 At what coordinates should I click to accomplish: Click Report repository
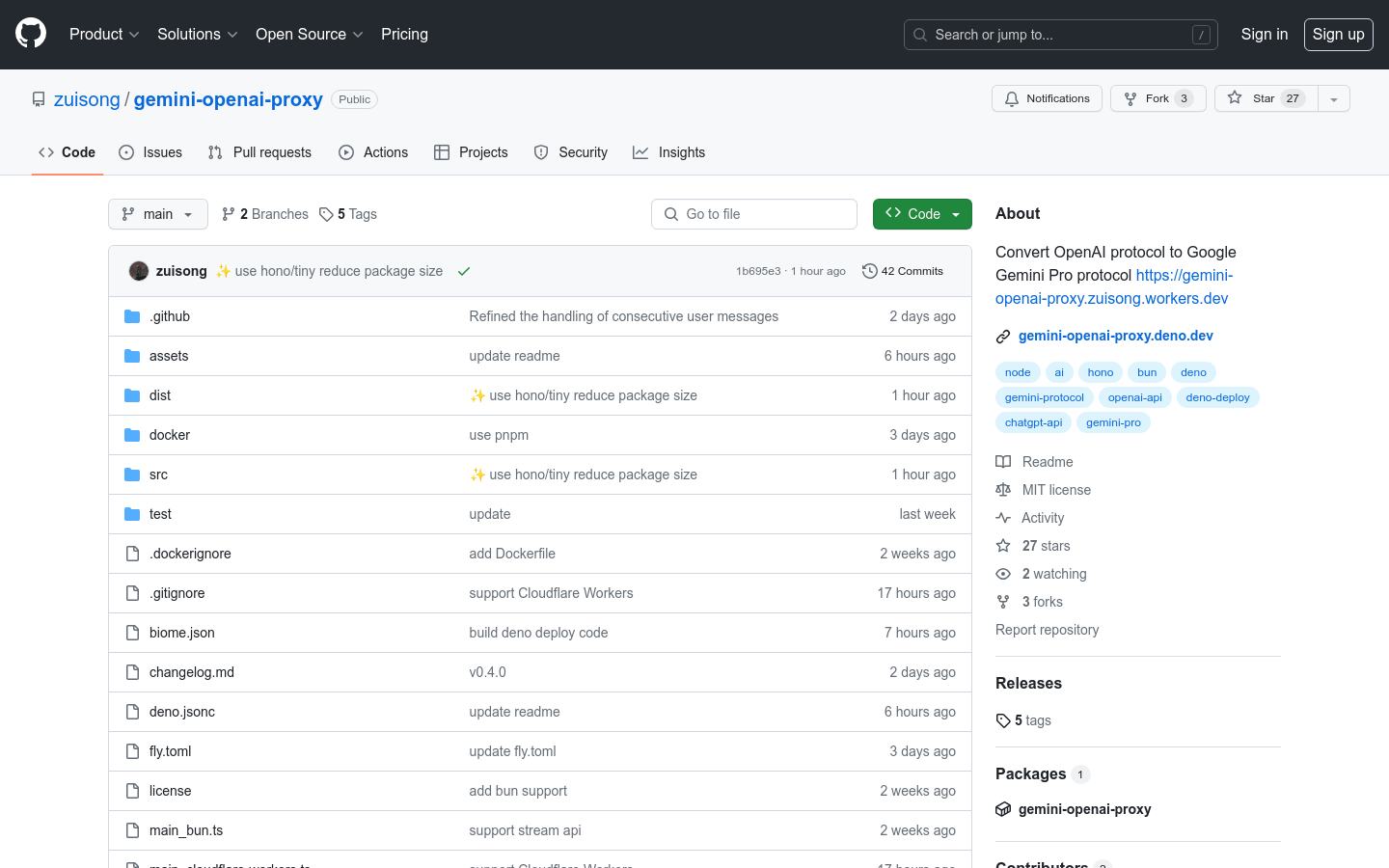[x=1047, y=630]
